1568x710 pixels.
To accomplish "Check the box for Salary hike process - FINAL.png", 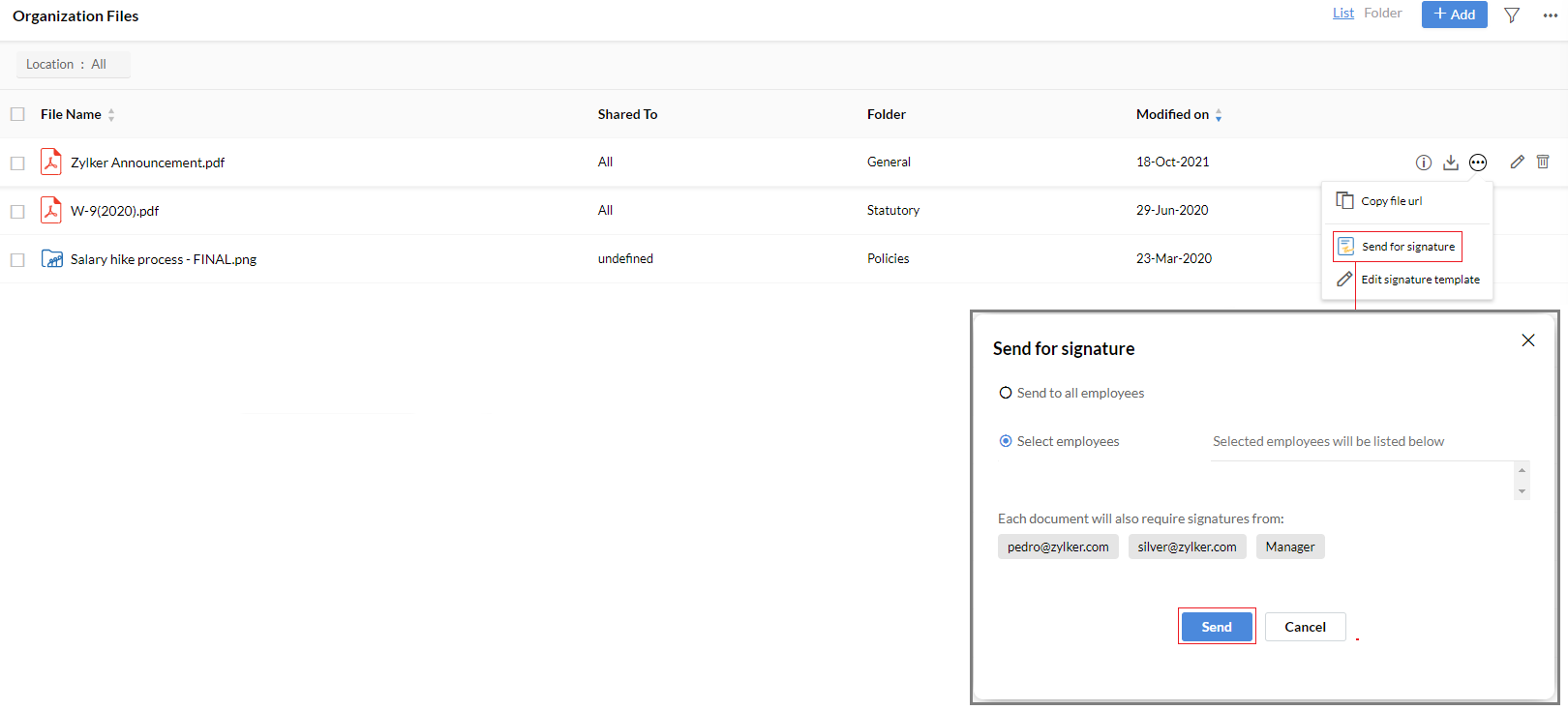I will [17, 259].
